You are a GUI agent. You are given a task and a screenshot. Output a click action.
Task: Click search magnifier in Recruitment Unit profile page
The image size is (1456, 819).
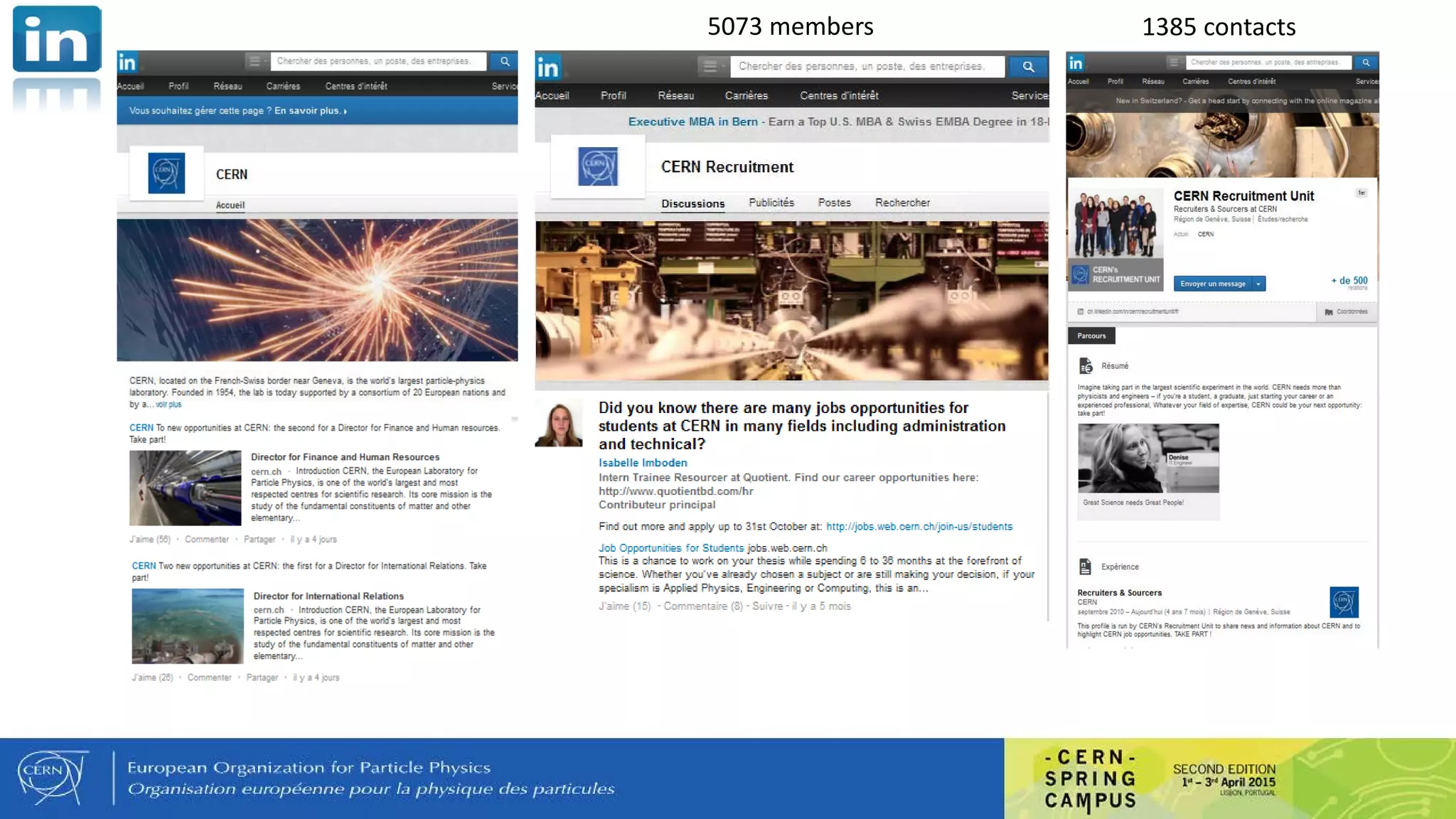coord(1366,63)
